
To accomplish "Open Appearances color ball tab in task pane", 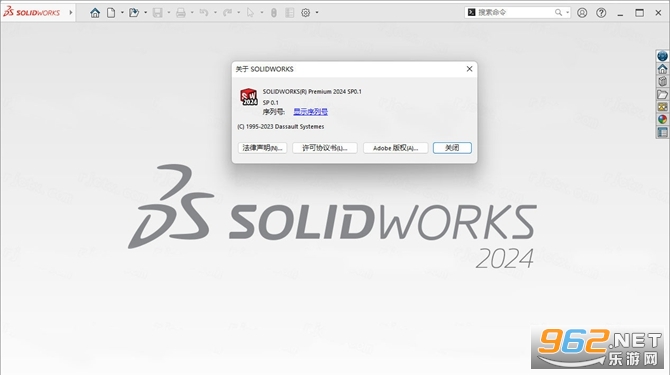I will click(x=662, y=120).
